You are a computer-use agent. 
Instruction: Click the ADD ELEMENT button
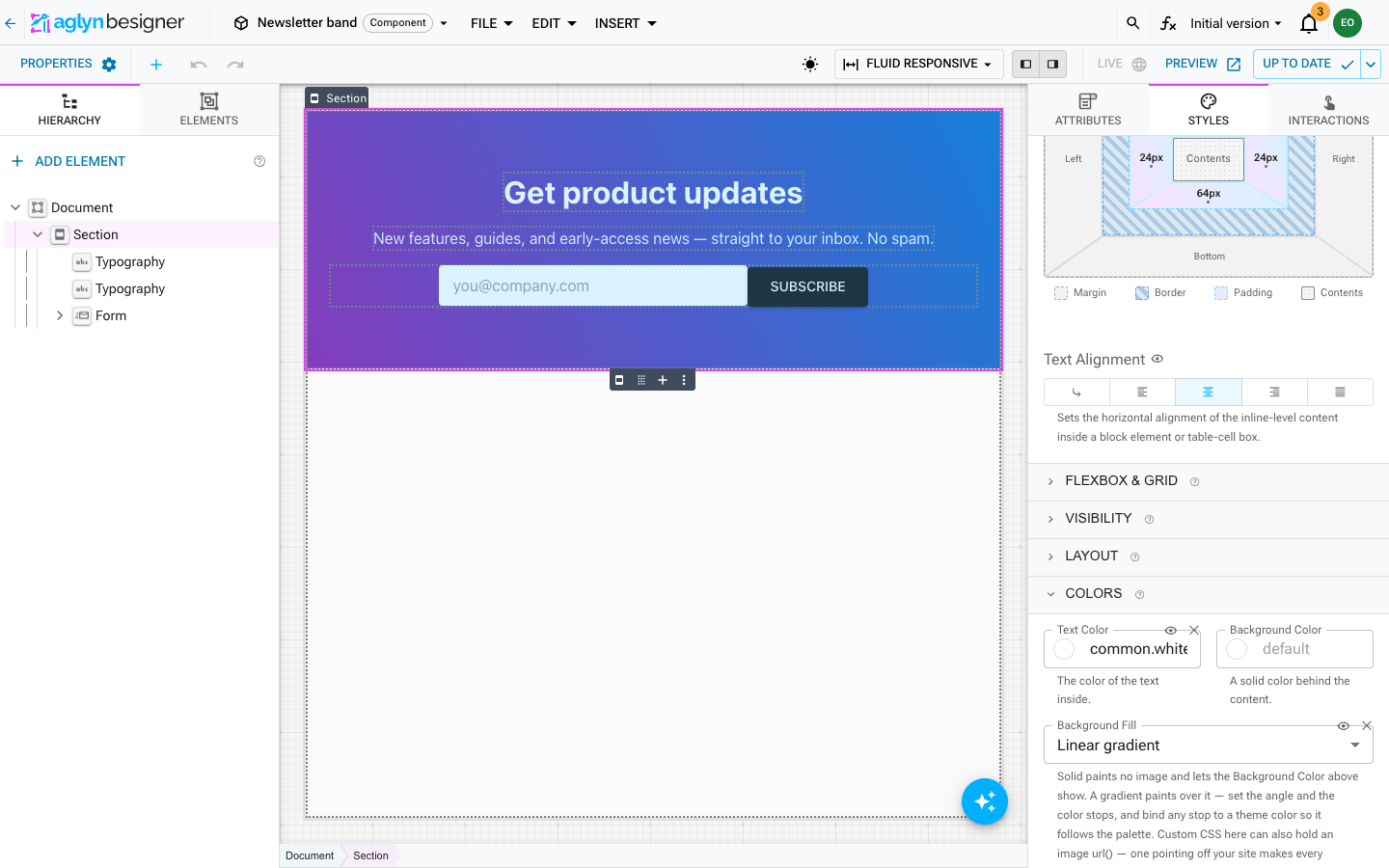tap(68, 161)
